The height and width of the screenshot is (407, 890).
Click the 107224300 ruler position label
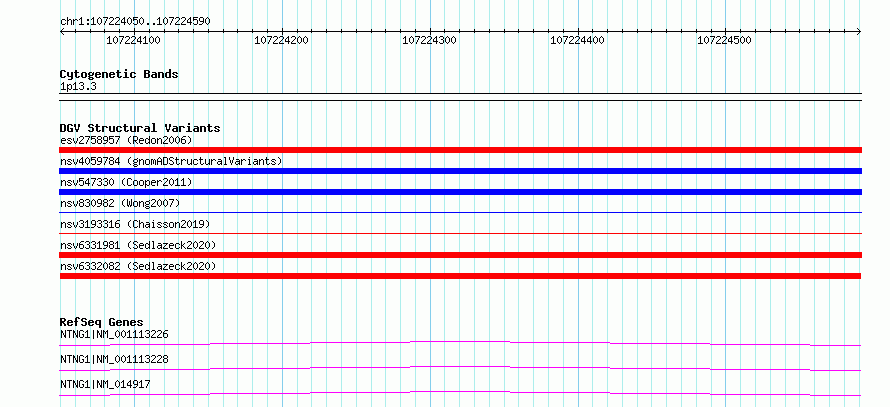429,40
